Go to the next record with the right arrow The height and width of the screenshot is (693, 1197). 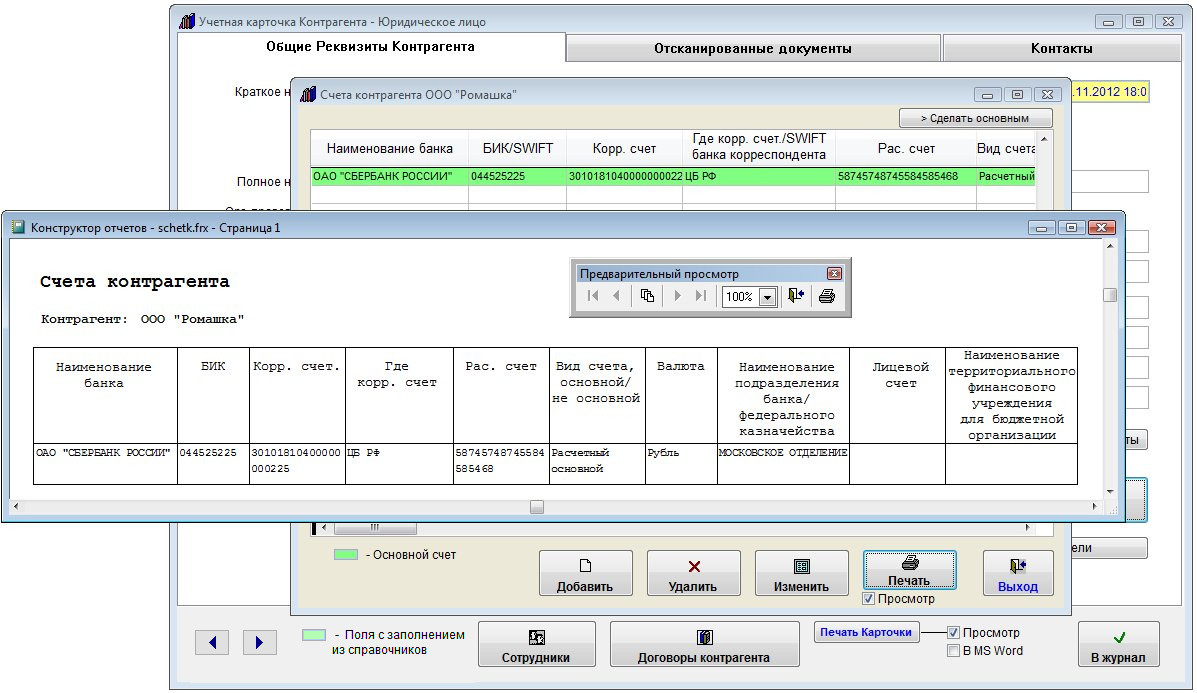259,643
